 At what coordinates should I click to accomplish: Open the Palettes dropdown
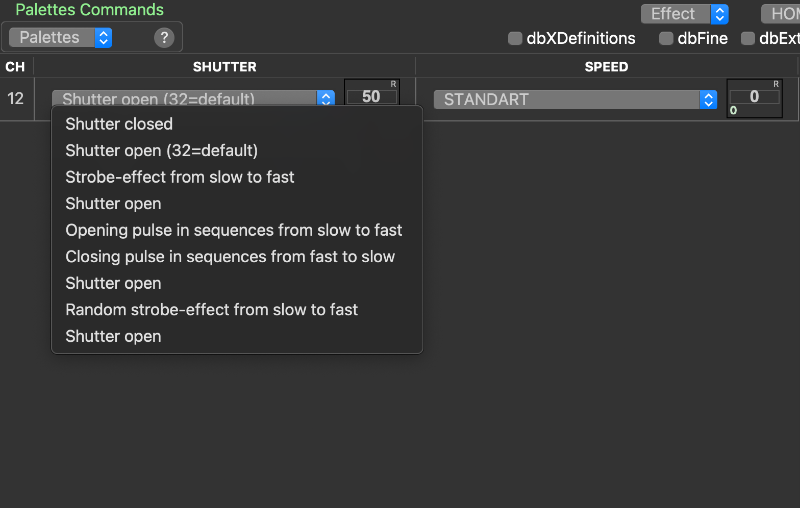(60, 38)
